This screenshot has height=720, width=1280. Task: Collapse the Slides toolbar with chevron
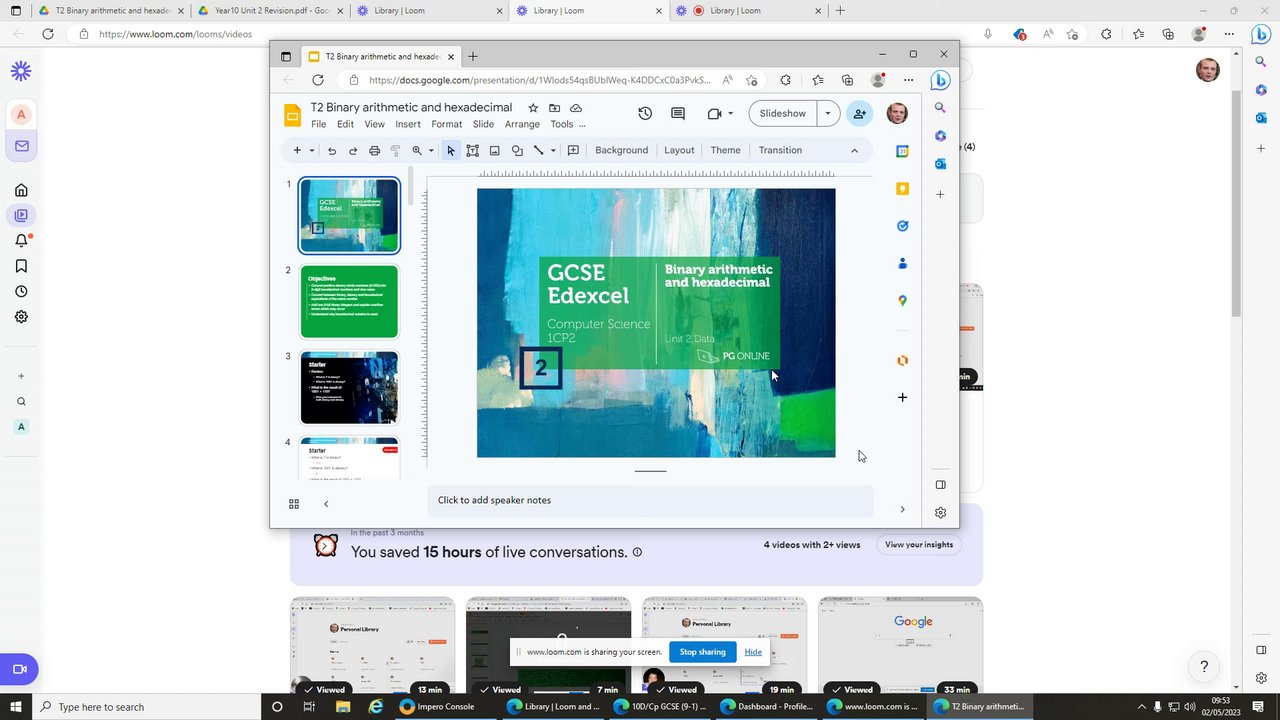pos(854,151)
